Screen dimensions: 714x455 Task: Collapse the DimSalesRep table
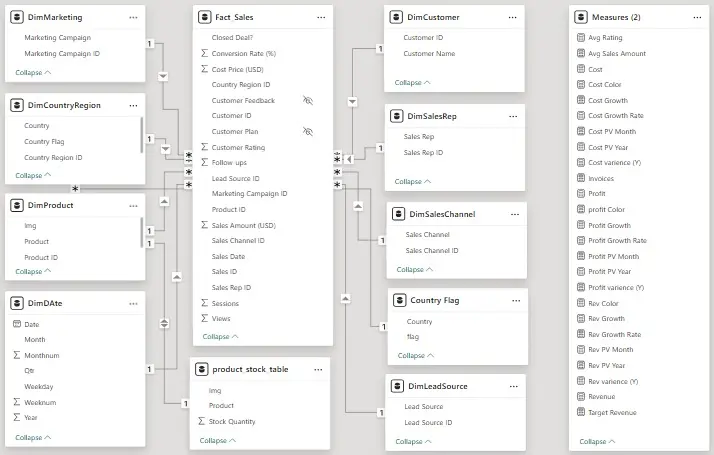click(413, 181)
